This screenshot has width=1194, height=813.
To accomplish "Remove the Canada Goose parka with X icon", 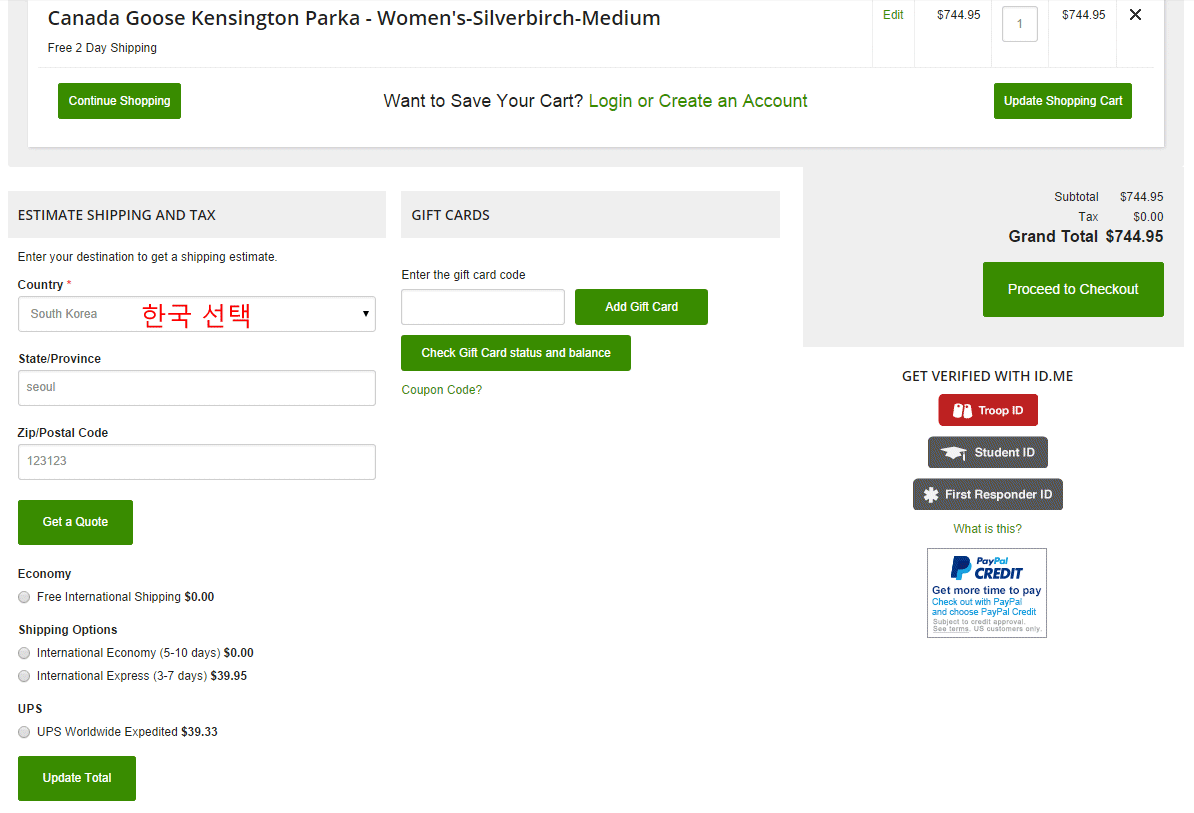I will pos(1135,15).
